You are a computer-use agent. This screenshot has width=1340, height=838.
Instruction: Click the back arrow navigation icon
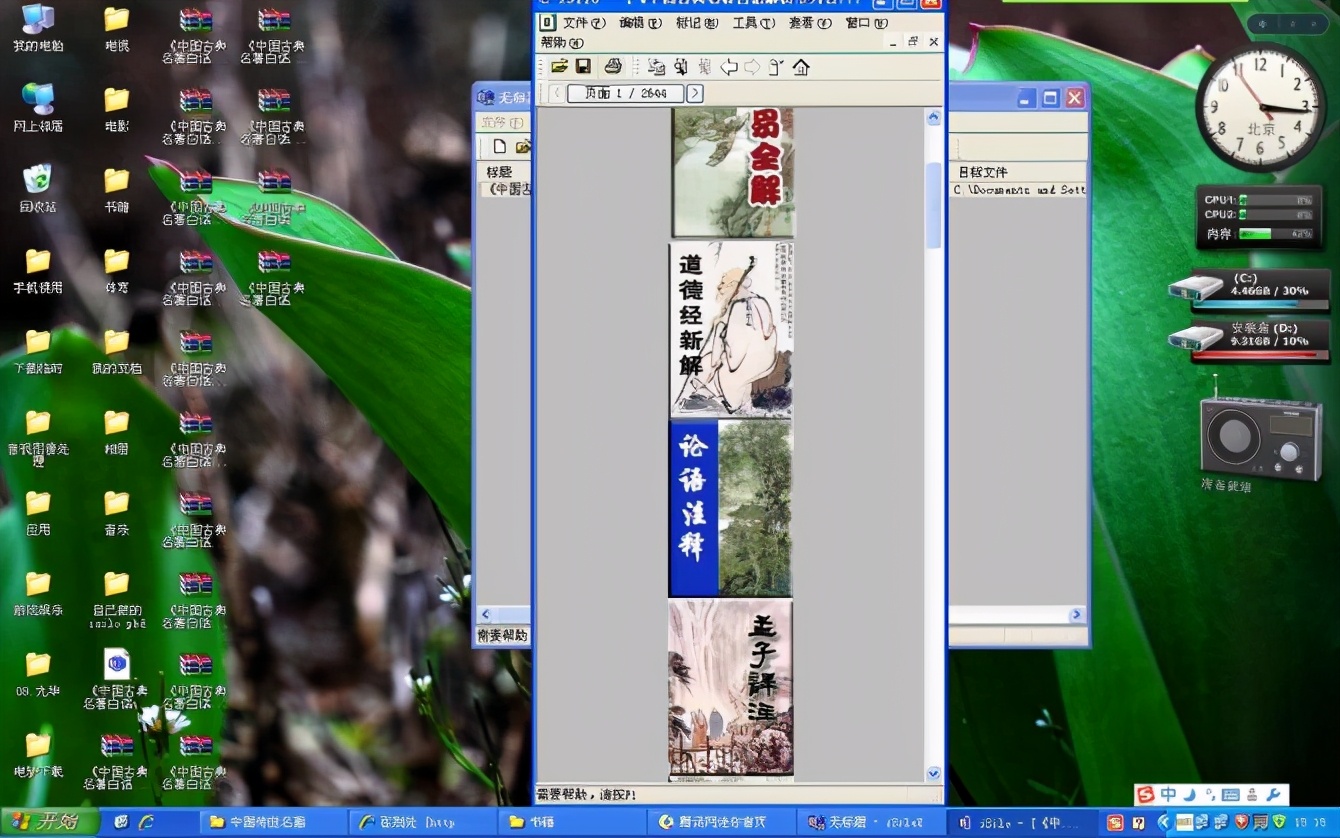pos(729,67)
